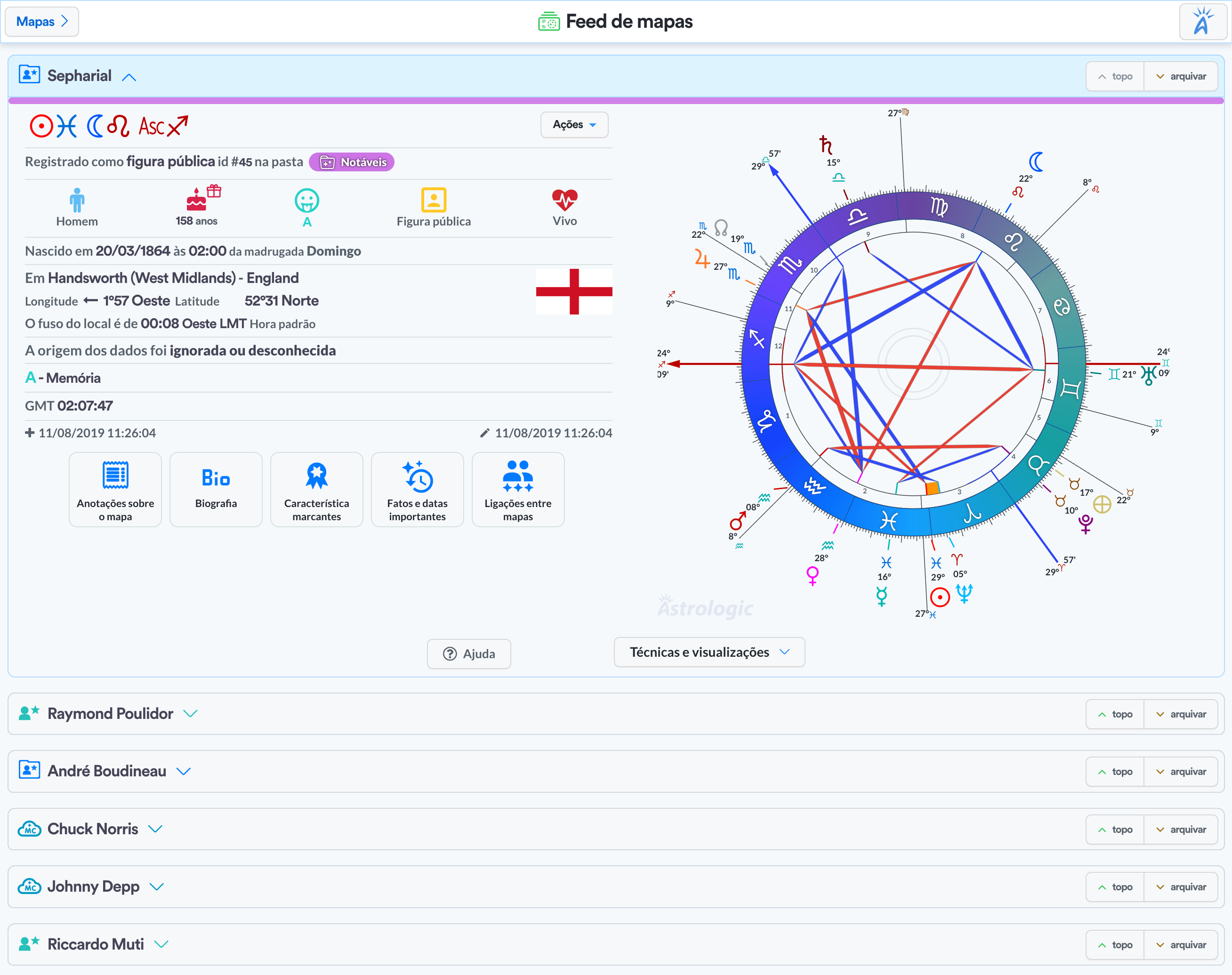This screenshot has width=1232, height=975.
Task: Click the Astrologic logo icon top right
Action: coord(1202,22)
